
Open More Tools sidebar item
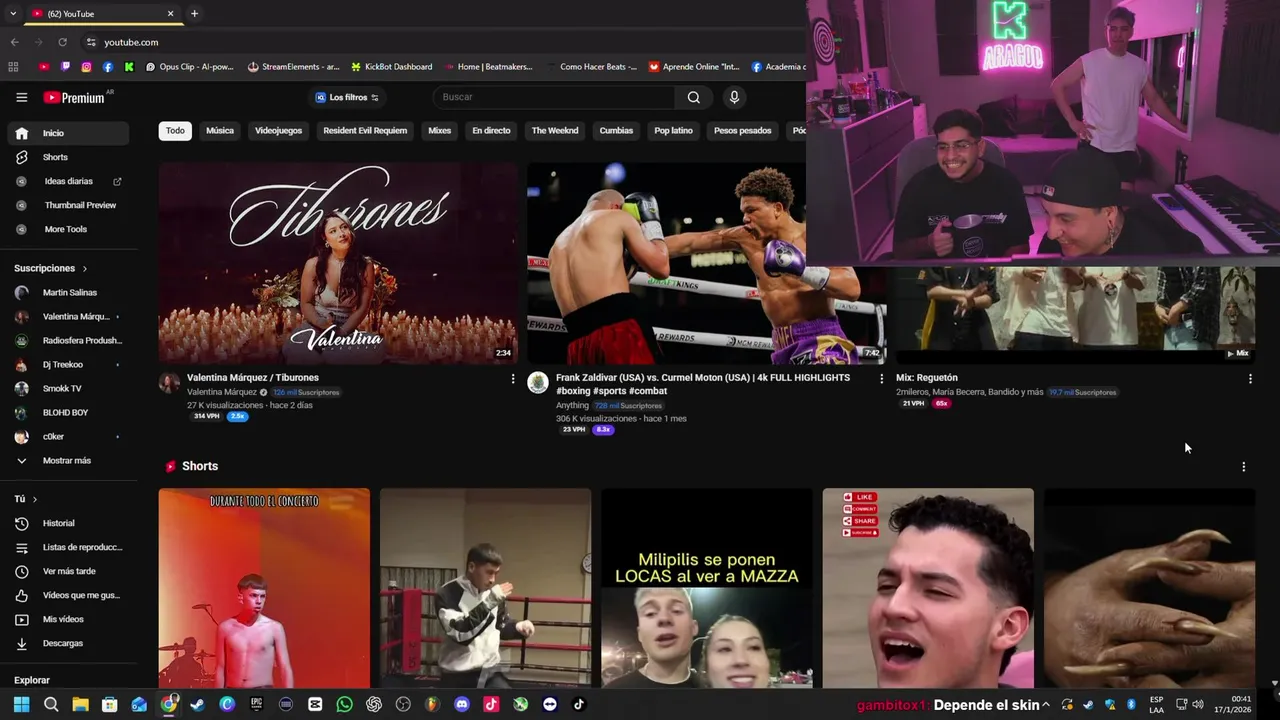[69, 229]
